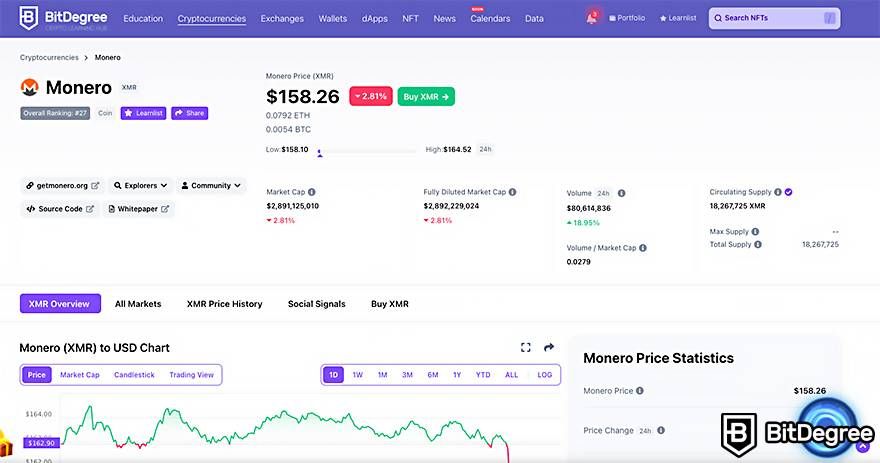Click the verified checkmark by Circulating Supply
Screen dimensions: 880x463
coord(789,192)
